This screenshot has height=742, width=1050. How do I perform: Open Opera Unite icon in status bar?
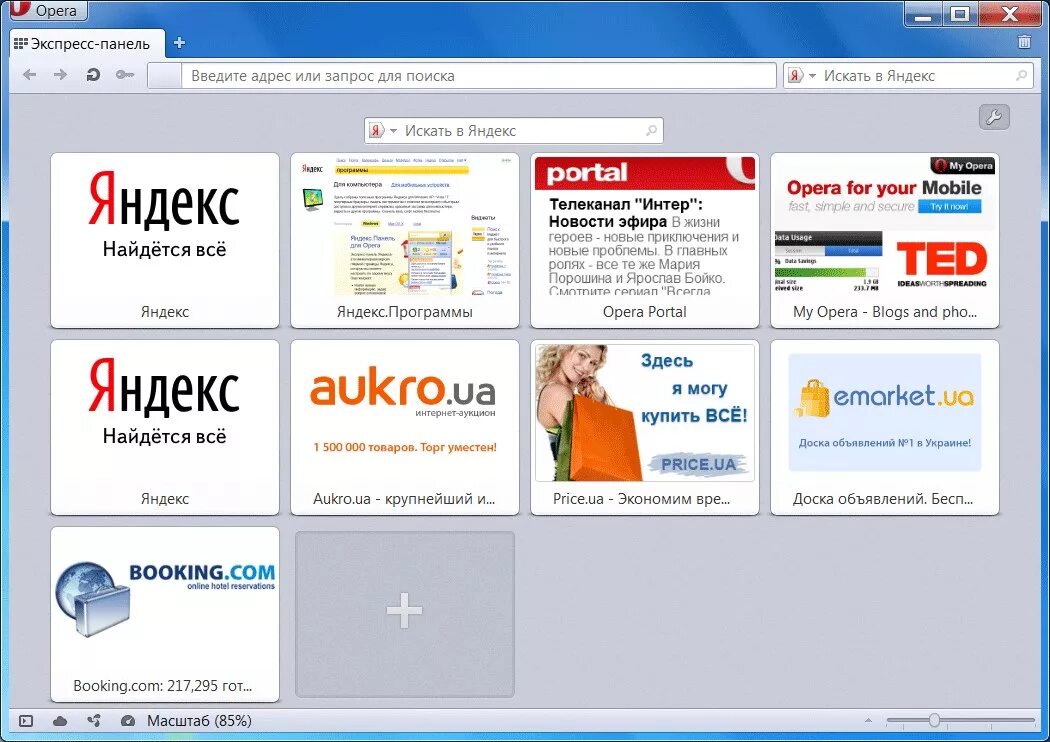[x=94, y=721]
